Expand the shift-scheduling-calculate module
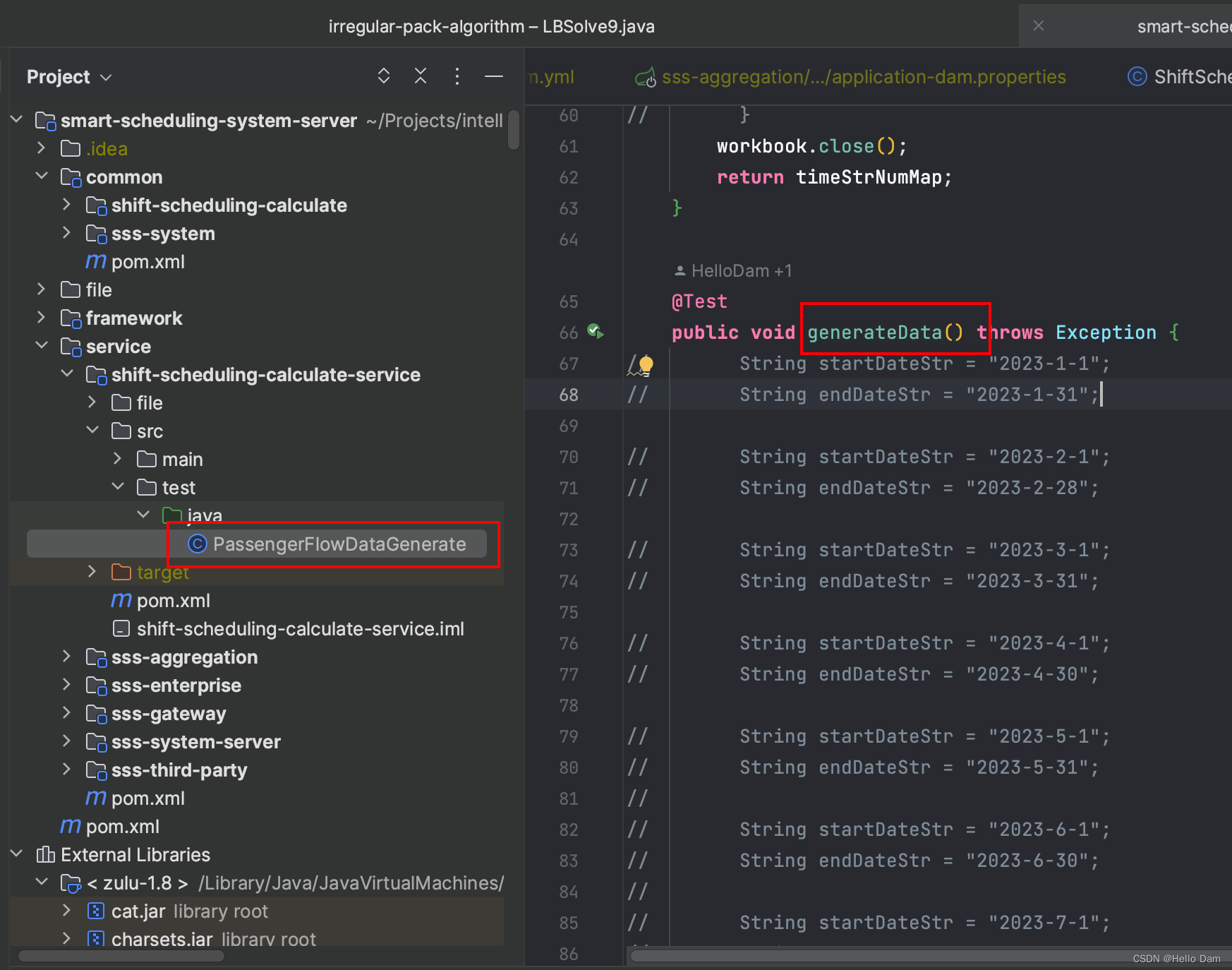The width and height of the screenshot is (1232, 970). click(x=67, y=205)
